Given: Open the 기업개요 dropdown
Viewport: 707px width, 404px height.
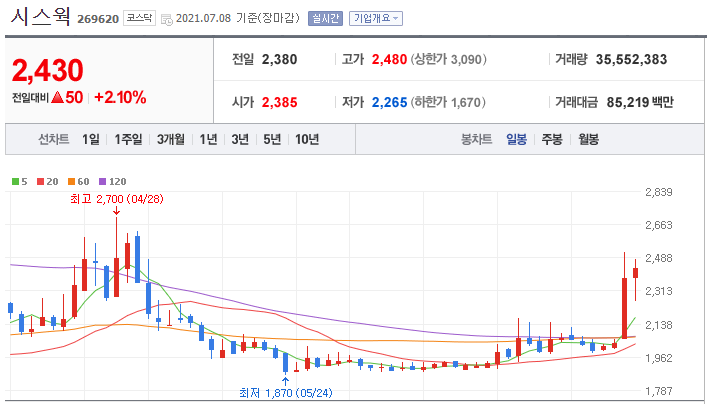Looking at the screenshot, I should pyautogui.click(x=376, y=18).
